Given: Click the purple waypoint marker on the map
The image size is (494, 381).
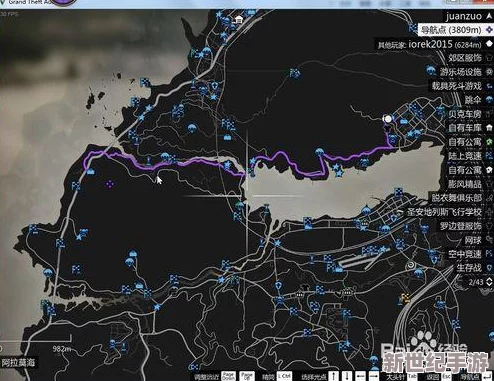Looking at the screenshot, I should [110, 184].
